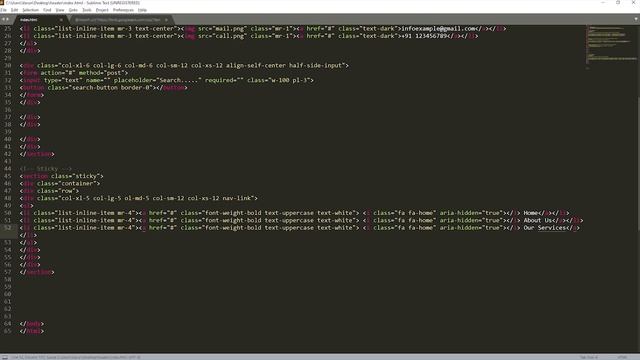Viewport: 640px width, 360px height.
Task: Click 'call.png' source on line 26
Action: coord(229,36)
